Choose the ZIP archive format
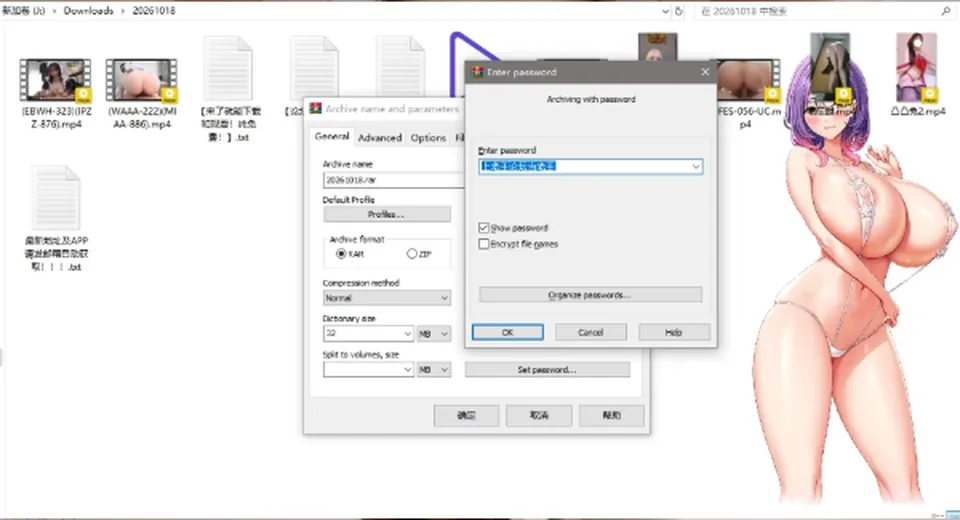Viewport: 960px width, 520px height. pos(412,254)
